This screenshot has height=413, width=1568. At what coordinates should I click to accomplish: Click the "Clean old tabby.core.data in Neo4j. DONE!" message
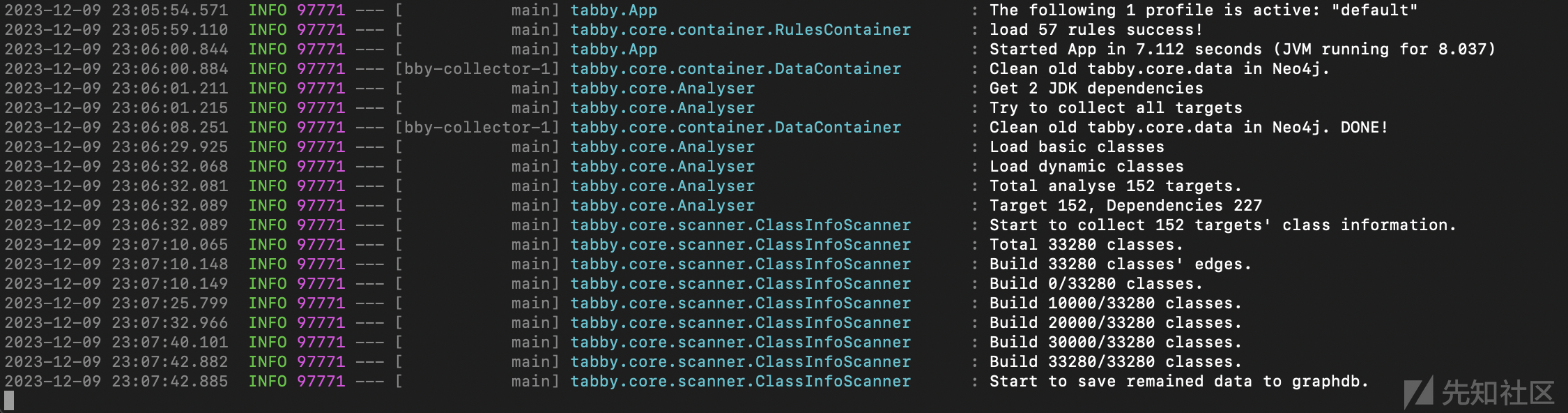point(1188,128)
